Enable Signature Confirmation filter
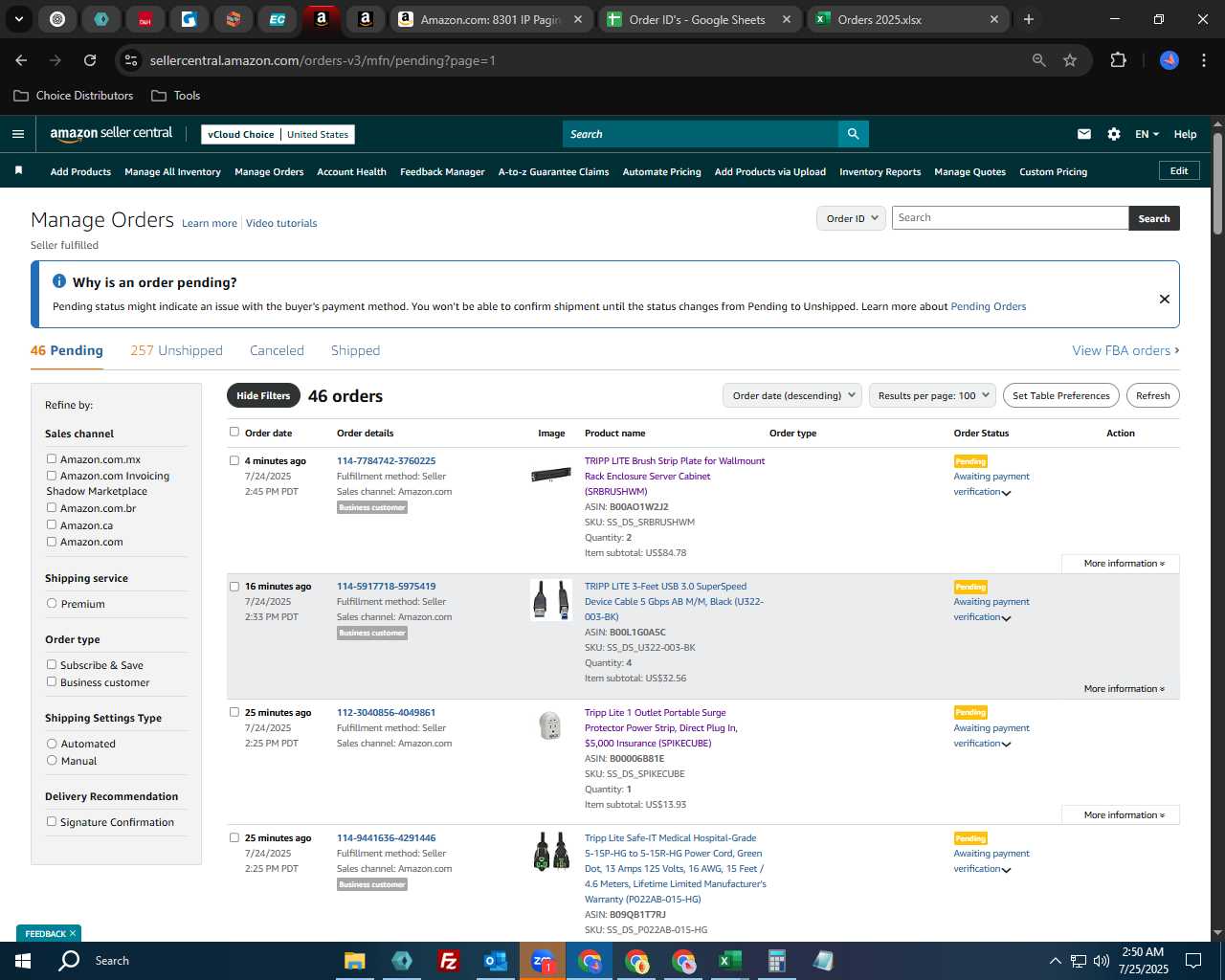1225x980 pixels. point(52,822)
